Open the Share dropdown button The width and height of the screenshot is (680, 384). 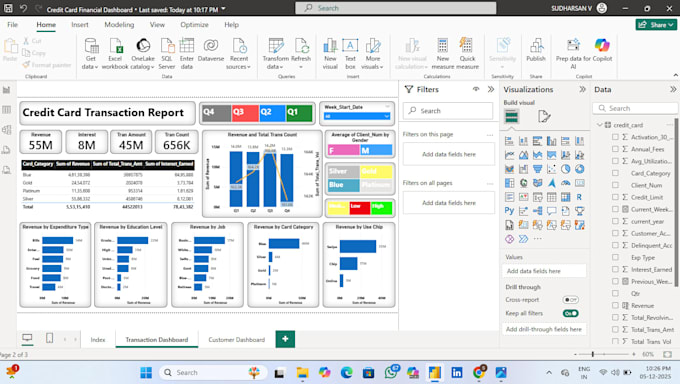click(656, 25)
